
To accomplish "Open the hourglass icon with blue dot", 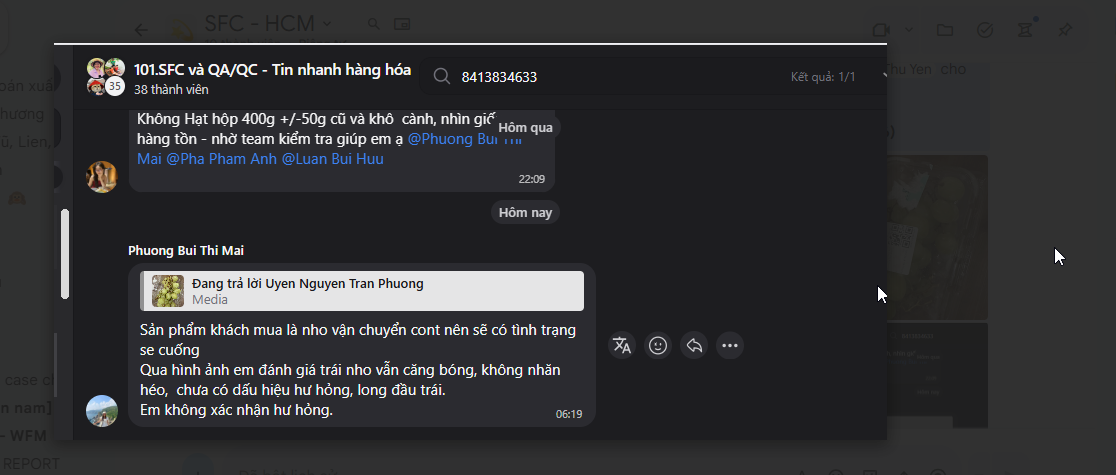I will [x=1025, y=30].
